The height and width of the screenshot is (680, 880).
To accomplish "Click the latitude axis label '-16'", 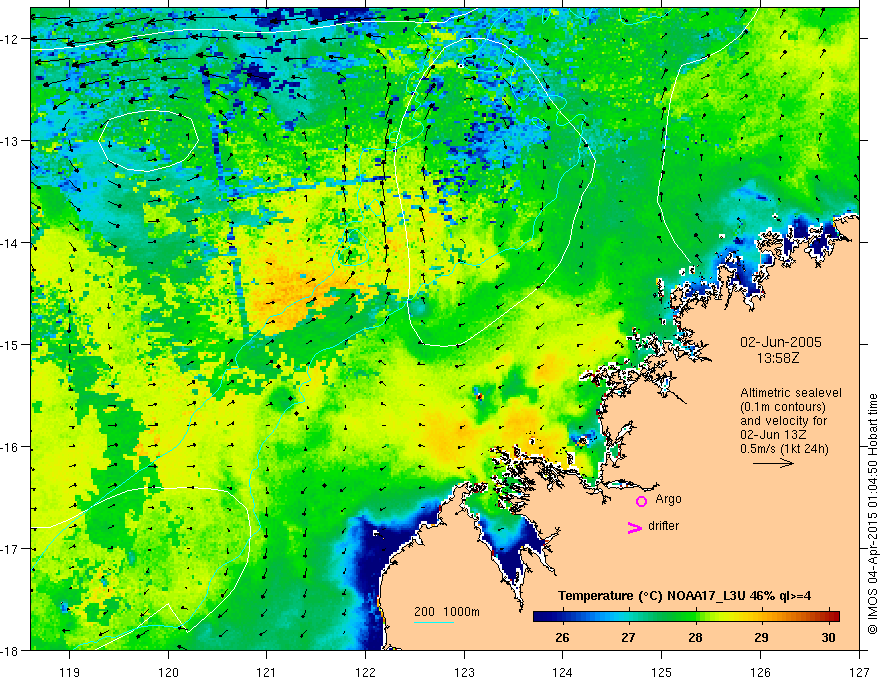I will 11,447.
